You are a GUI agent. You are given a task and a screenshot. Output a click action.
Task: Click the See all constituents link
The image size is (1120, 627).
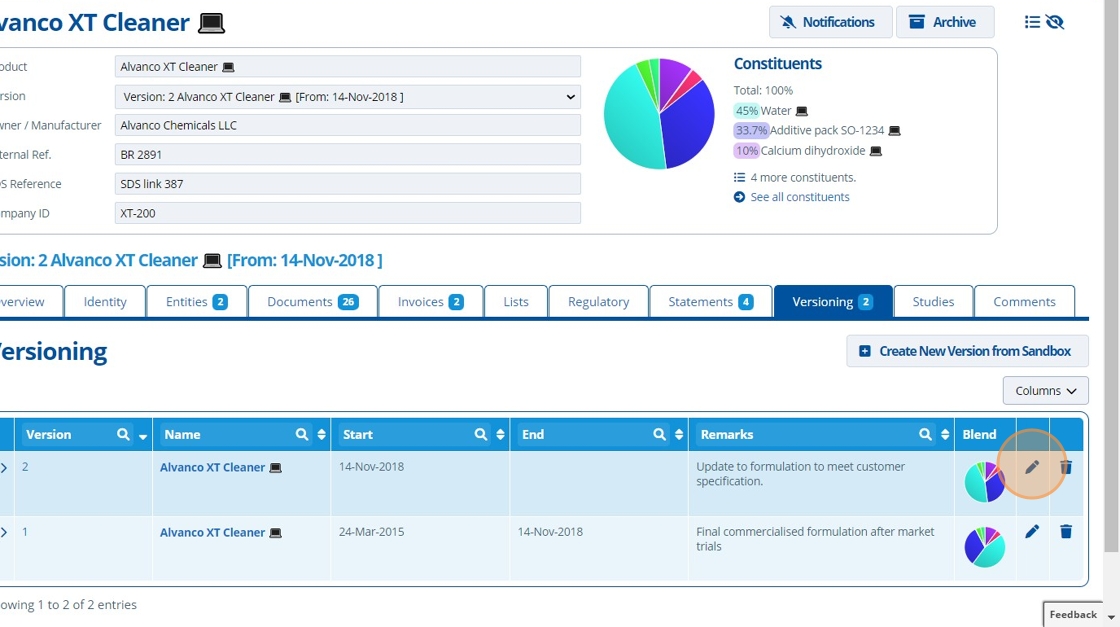[x=799, y=197]
